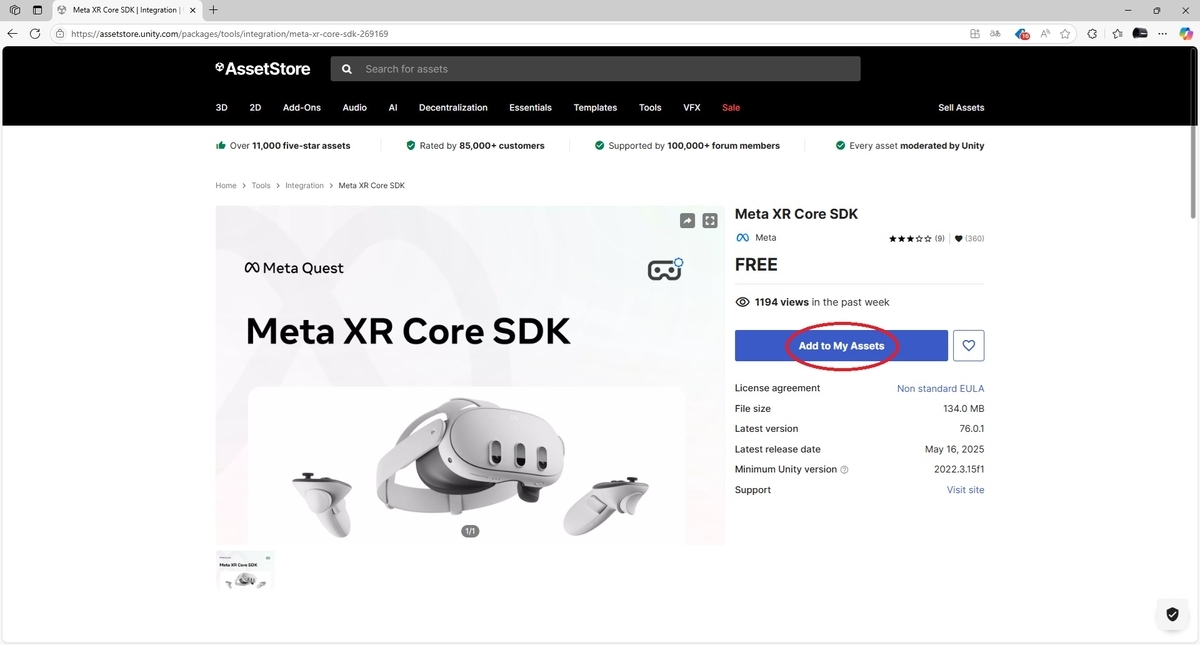The image size is (1200, 645).
Task: Click the Unity Asset Store logo
Action: [x=262, y=68]
